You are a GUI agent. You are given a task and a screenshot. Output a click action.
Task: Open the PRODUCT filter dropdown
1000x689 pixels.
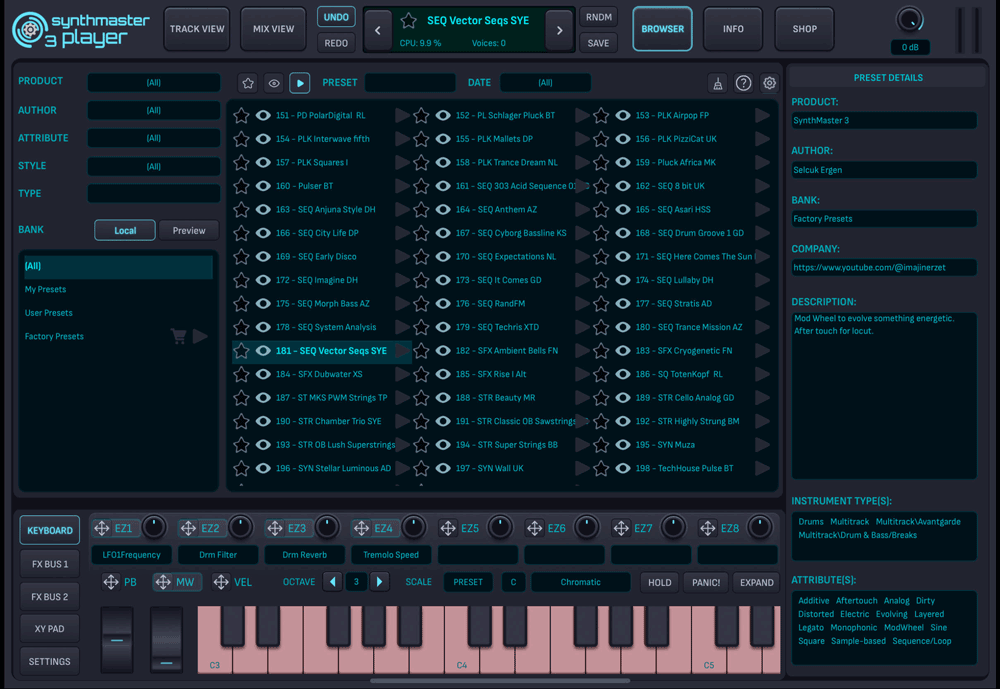[154, 83]
